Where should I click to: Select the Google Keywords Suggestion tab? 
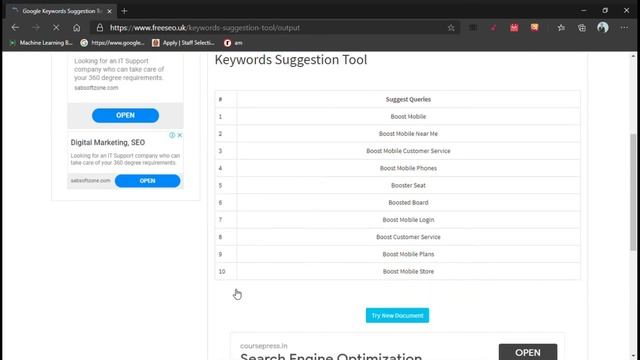(x=61, y=11)
